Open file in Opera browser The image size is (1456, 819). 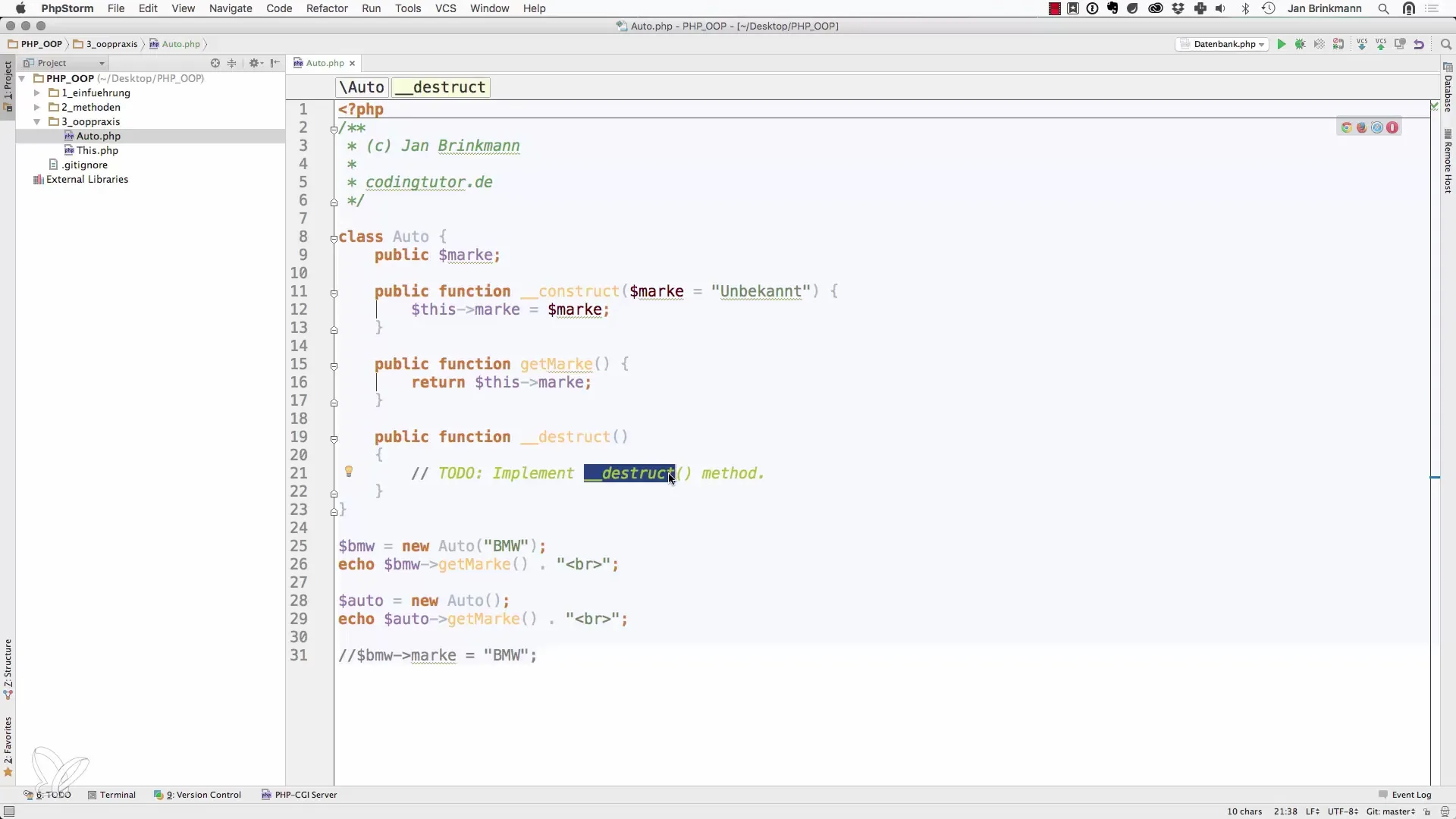[1392, 127]
